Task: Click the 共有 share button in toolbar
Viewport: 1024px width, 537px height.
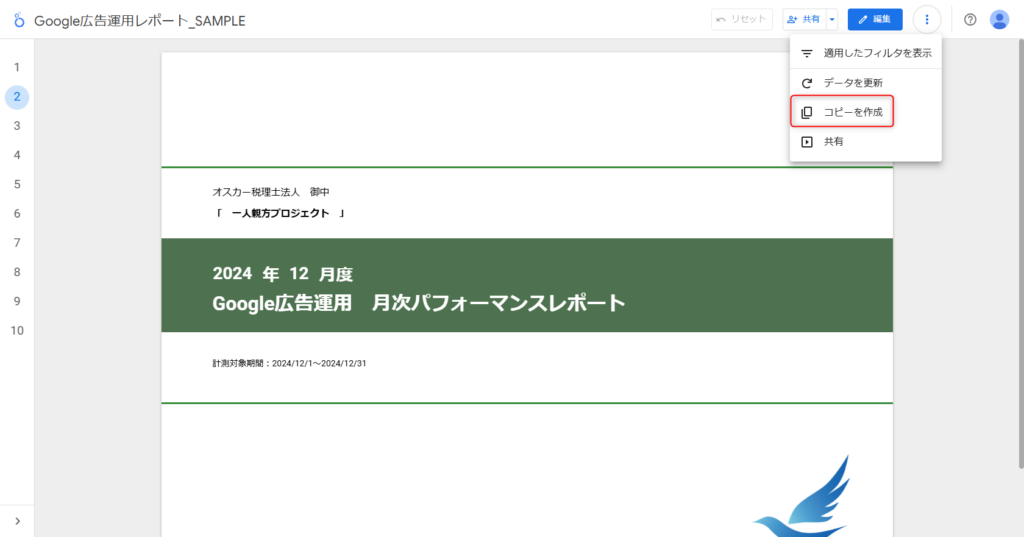Action: [x=804, y=20]
